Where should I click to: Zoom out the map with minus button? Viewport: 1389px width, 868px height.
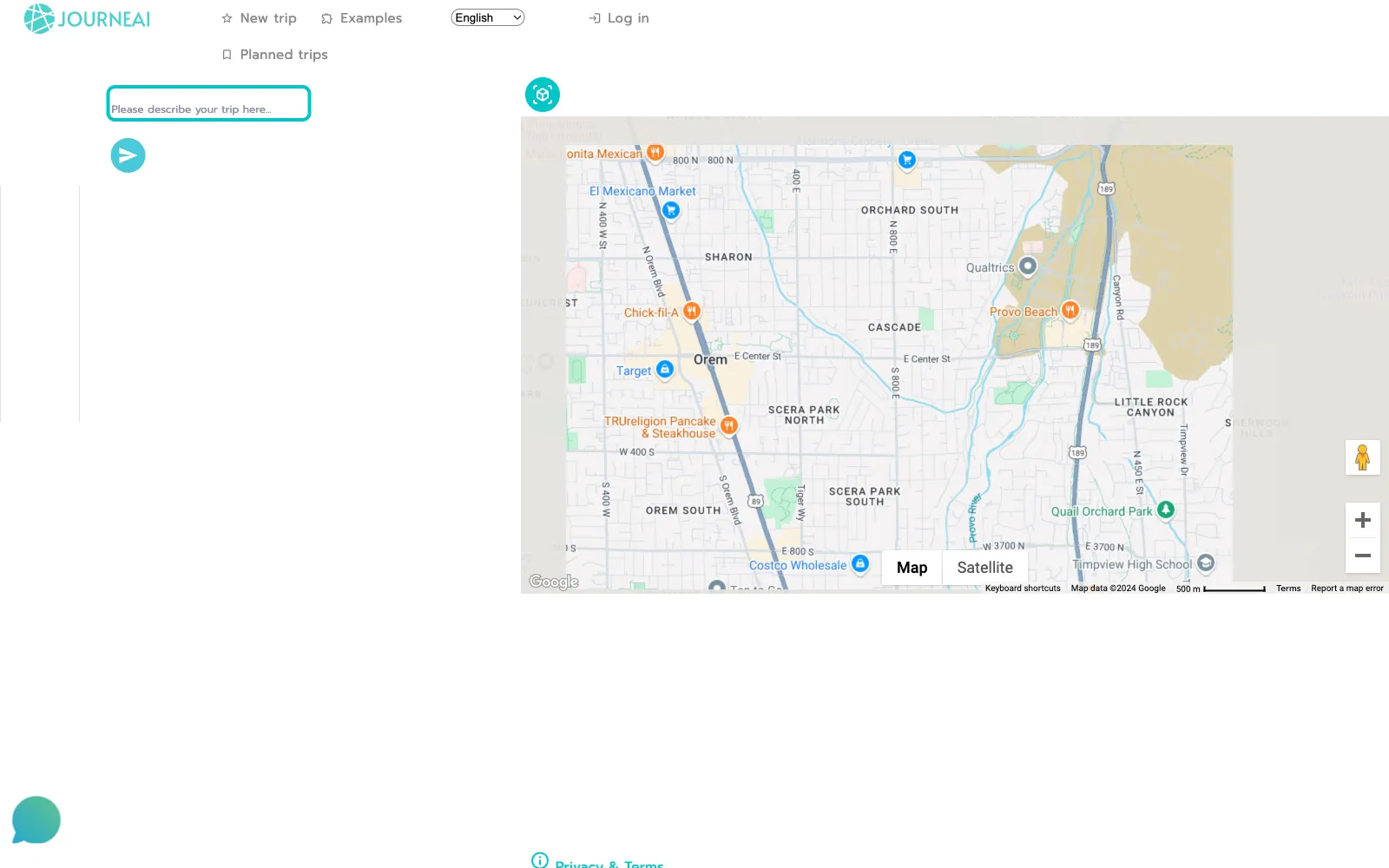point(1363,556)
